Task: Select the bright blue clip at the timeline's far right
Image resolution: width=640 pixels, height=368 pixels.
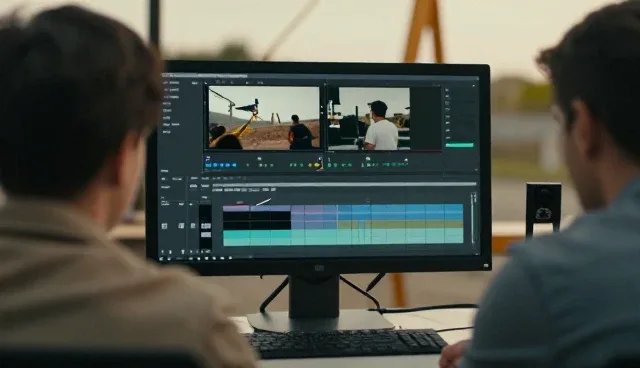Action: pos(454,212)
